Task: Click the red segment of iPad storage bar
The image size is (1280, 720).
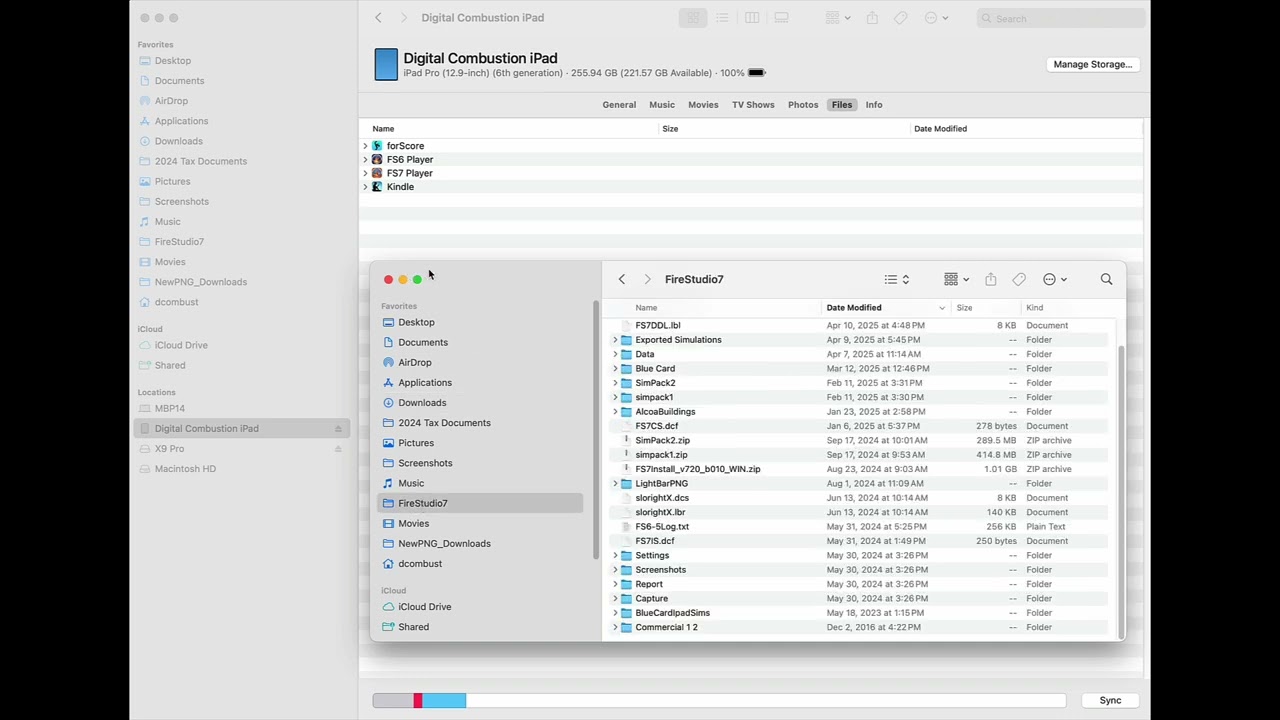Action: click(x=418, y=701)
